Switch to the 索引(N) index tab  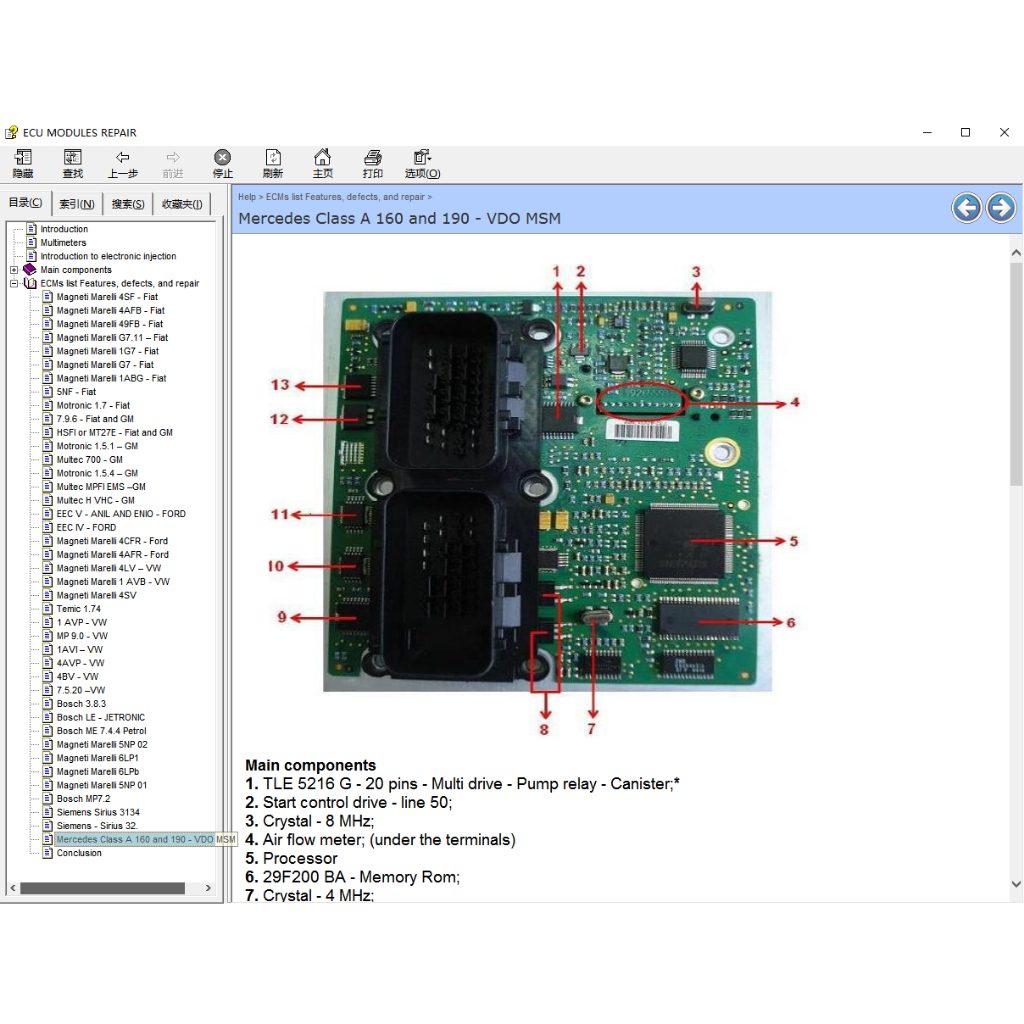(76, 204)
